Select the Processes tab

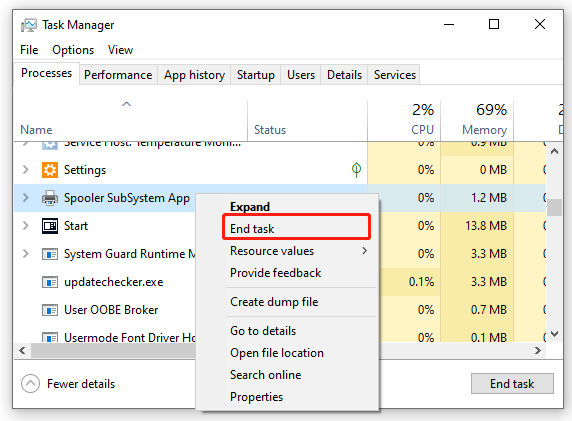(47, 73)
